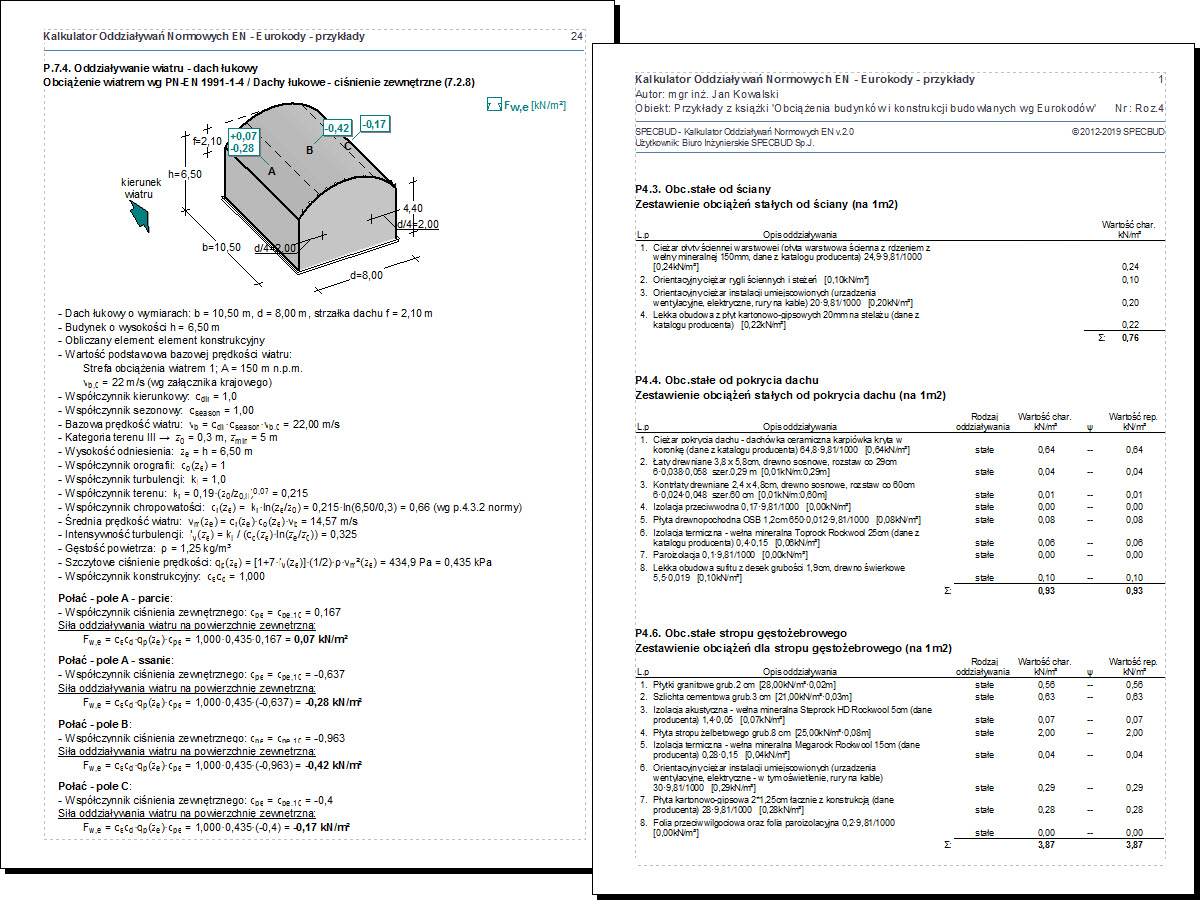
Task: Click the d=8,00 depth dimension label
Action: (x=366, y=274)
